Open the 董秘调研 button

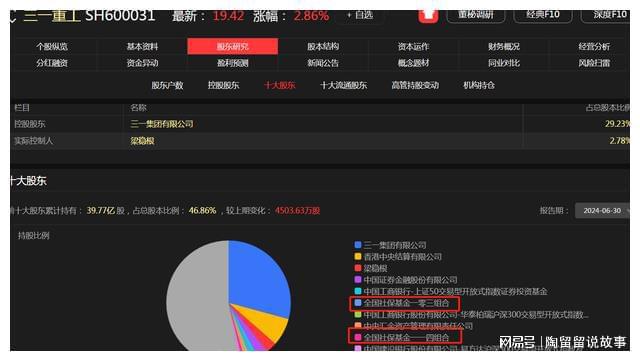point(476,15)
